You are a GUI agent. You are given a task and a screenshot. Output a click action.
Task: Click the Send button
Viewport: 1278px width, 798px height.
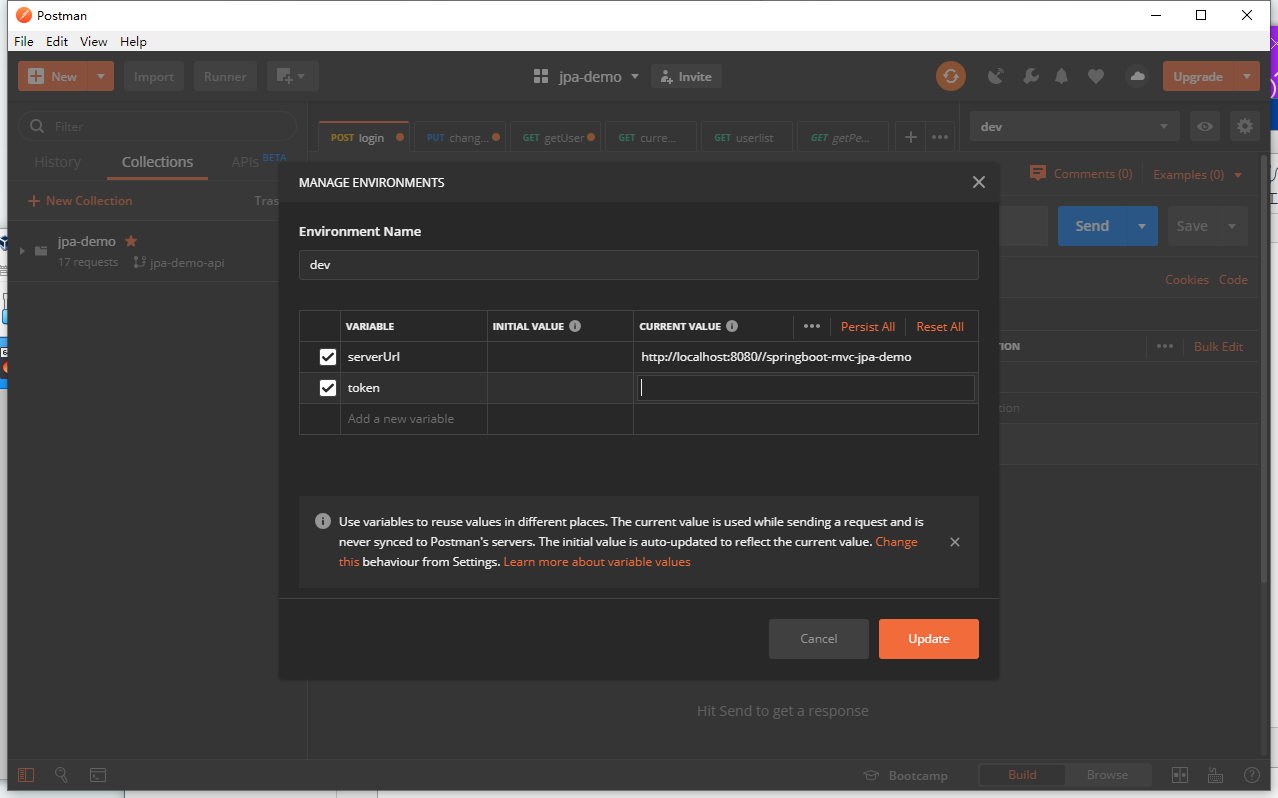tap(1092, 226)
